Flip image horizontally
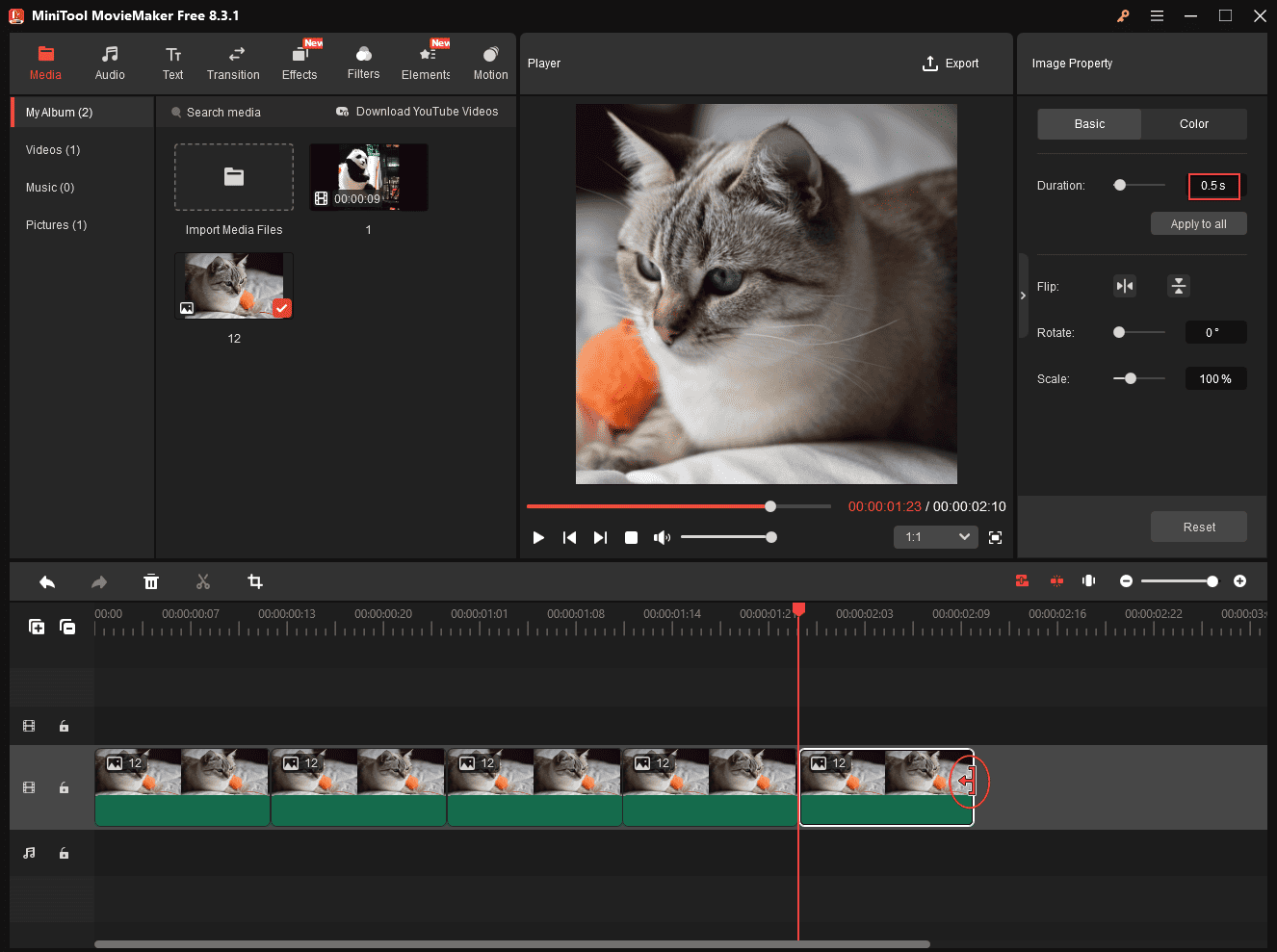Screen dimensions: 1277x952 (x=1124, y=286)
